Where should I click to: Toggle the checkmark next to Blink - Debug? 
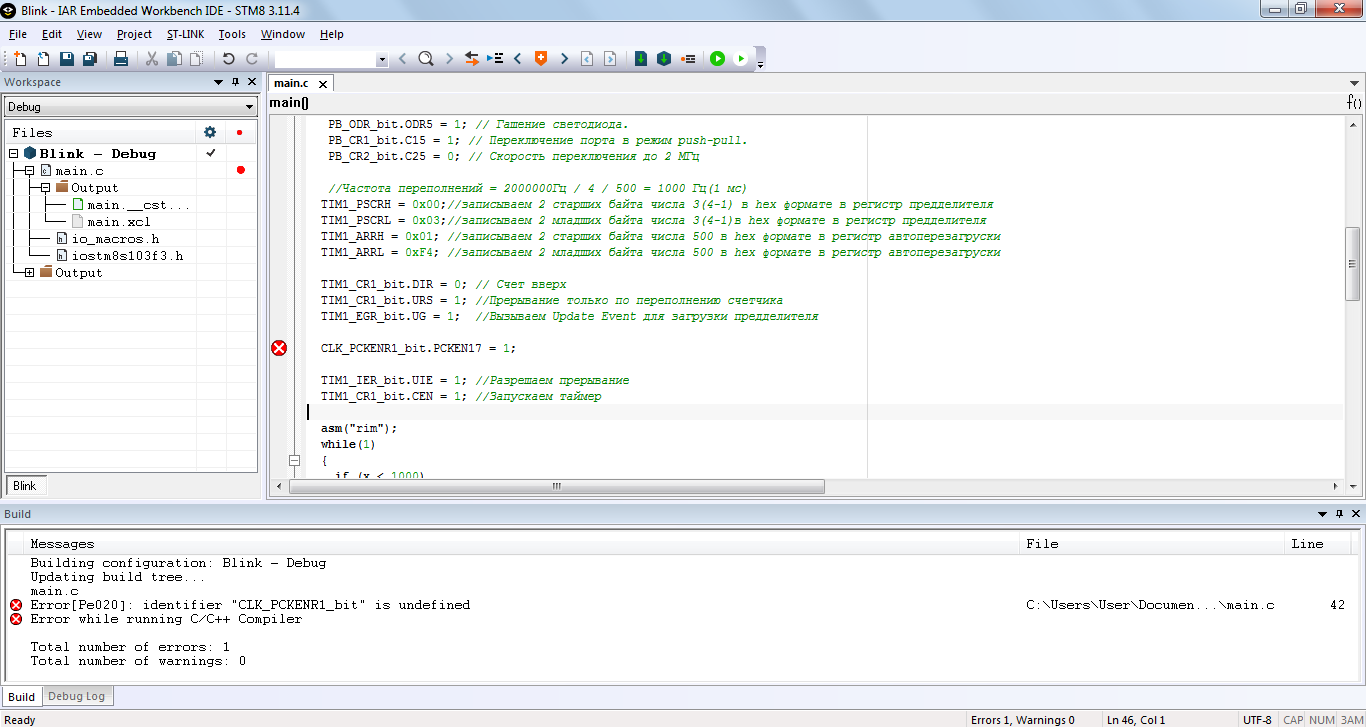[x=210, y=153]
